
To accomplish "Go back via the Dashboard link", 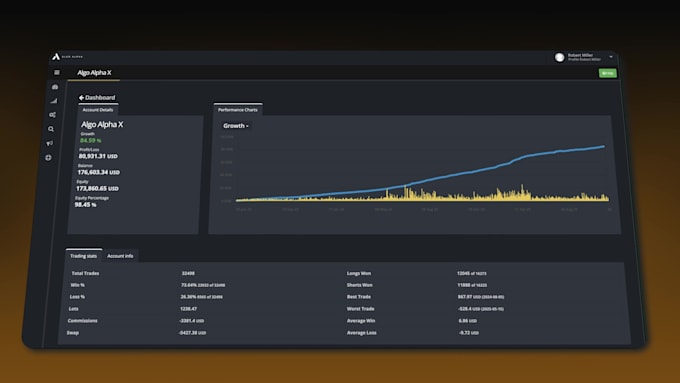I will (97, 98).
